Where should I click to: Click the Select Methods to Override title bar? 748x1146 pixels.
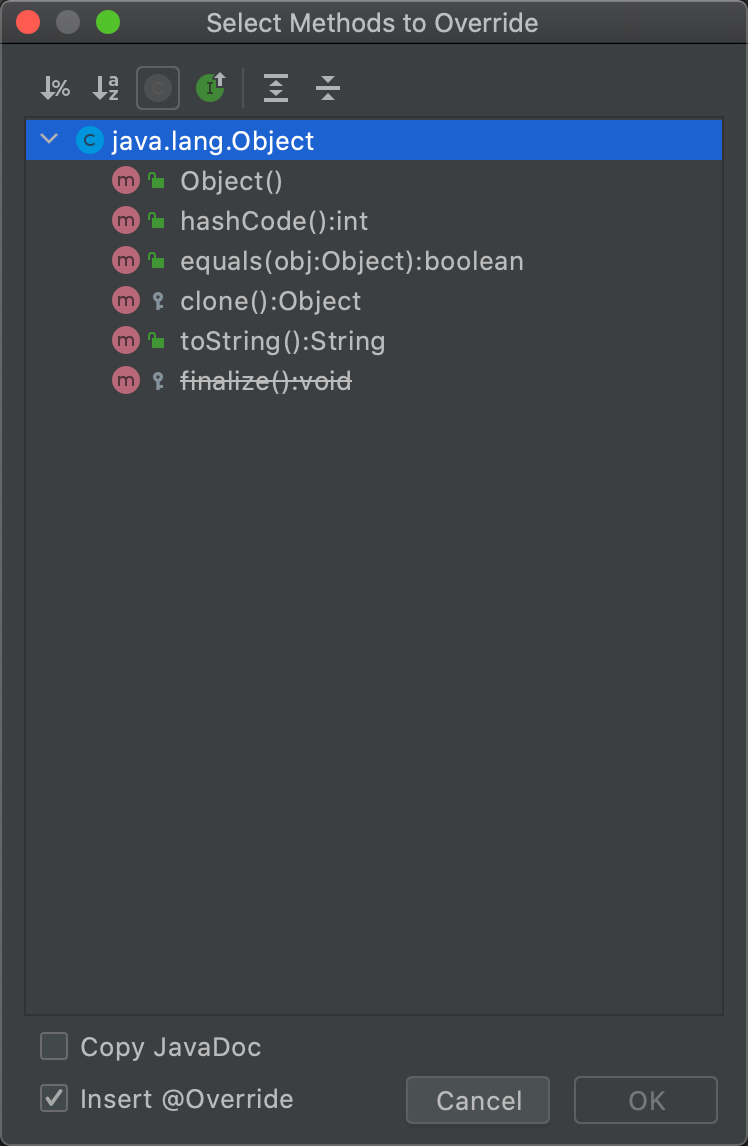click(372, 23)
